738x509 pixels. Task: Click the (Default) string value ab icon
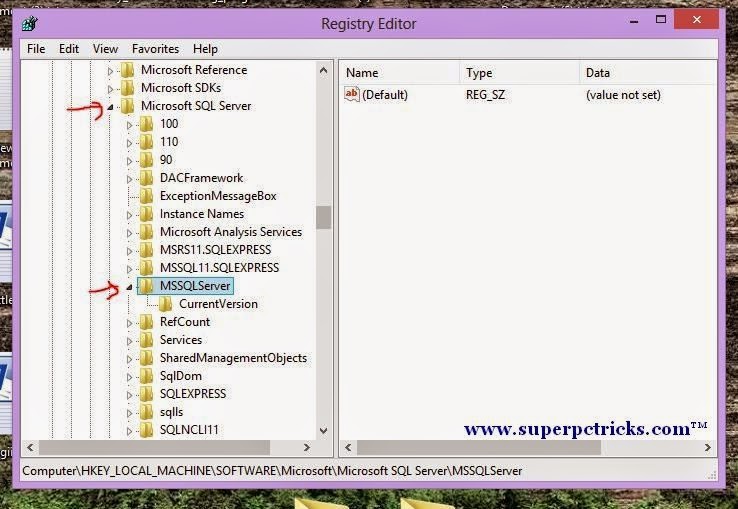[x=352, y=94]
